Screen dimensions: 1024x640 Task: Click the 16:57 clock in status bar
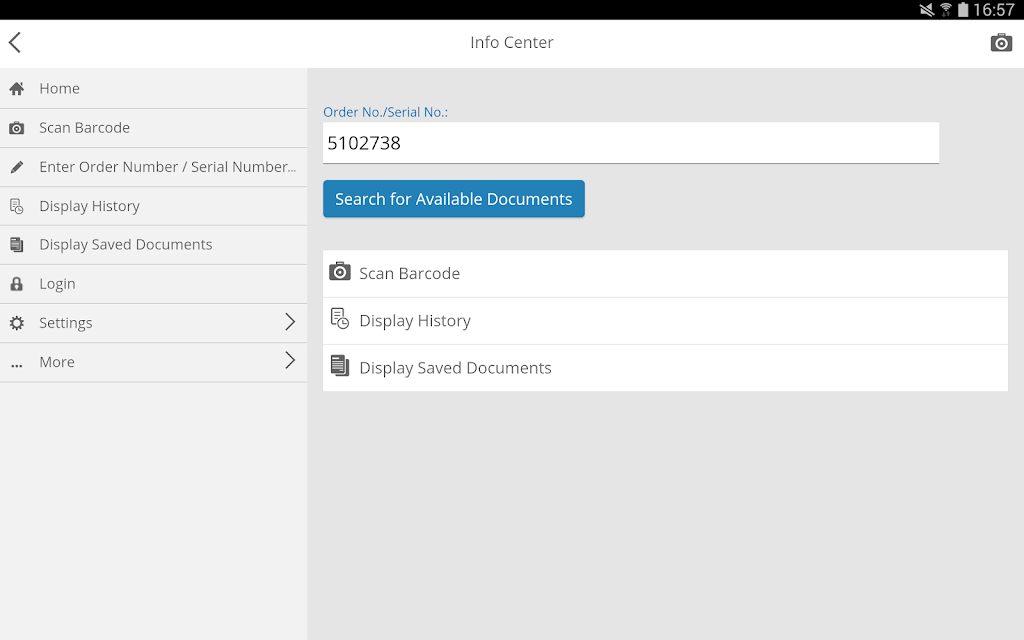(x=993, y=10)
